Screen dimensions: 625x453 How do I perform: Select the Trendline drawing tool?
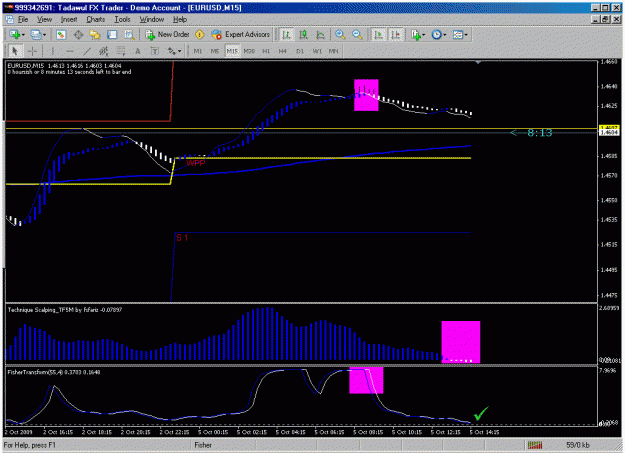click(86, 51)
